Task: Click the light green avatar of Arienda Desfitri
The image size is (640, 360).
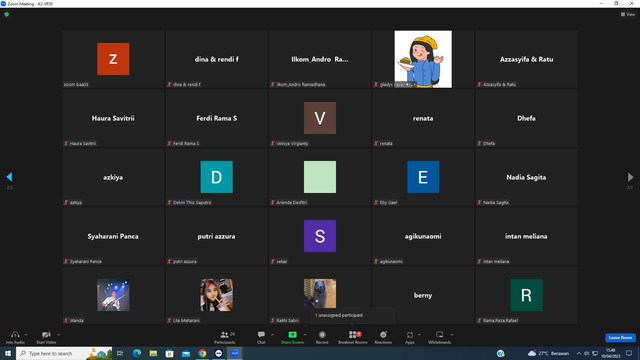Action: click(x=320, y=177)
